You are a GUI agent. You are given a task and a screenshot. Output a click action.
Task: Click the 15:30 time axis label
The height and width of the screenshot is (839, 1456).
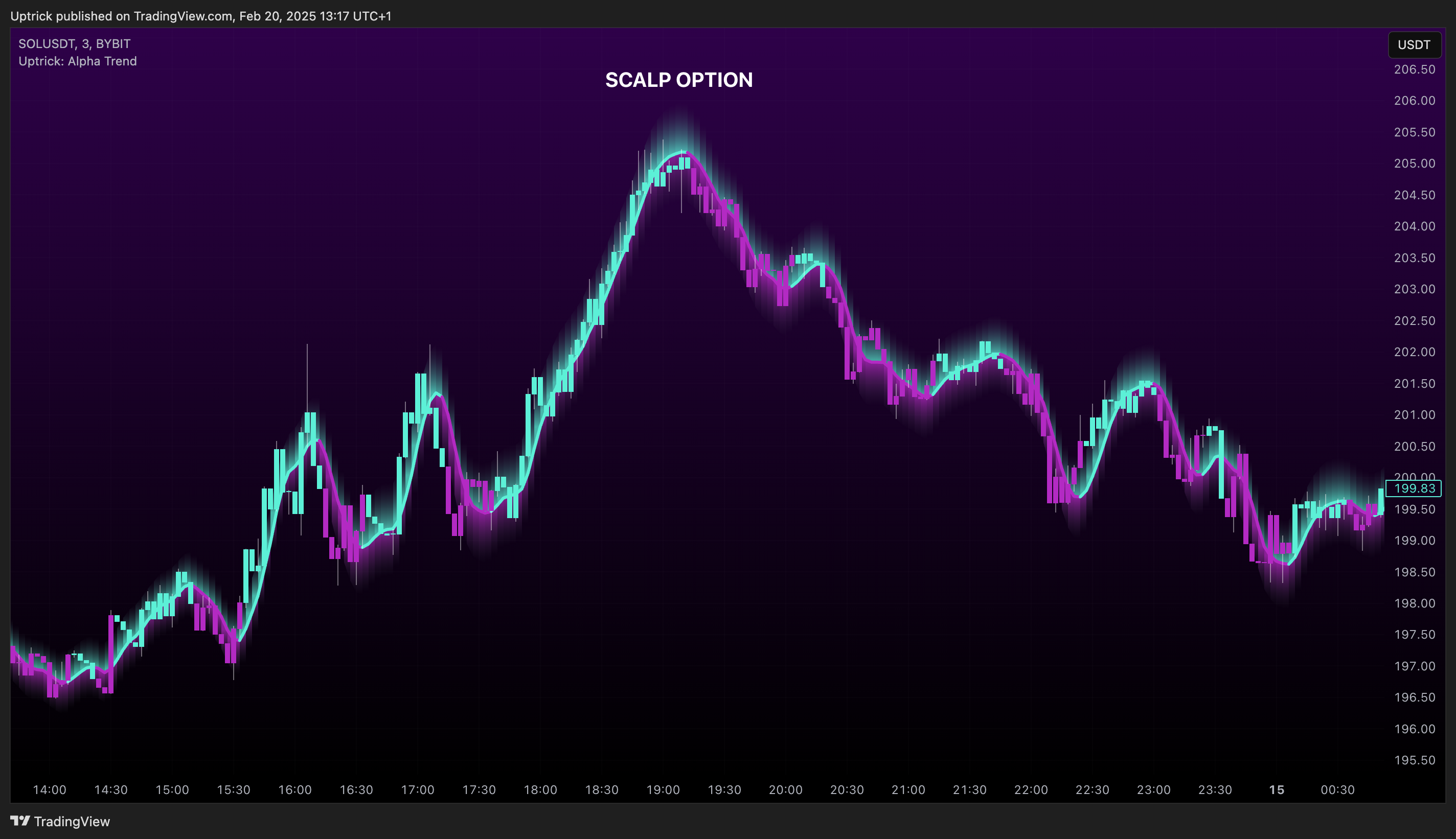[234, 790]
